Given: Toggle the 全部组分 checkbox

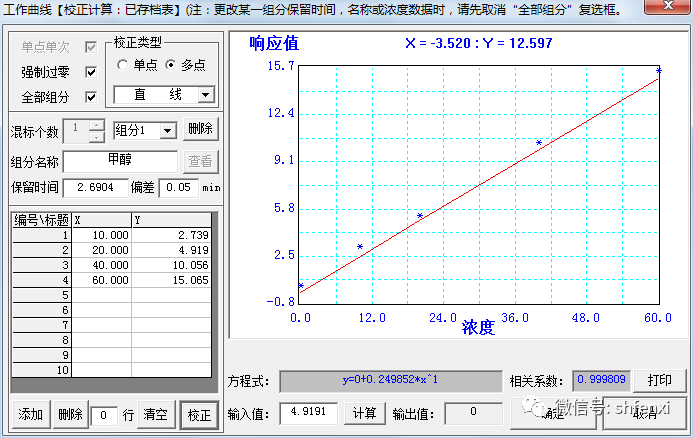Looking at the screenshot, I should pyautogui.click(x=91, y=97).
